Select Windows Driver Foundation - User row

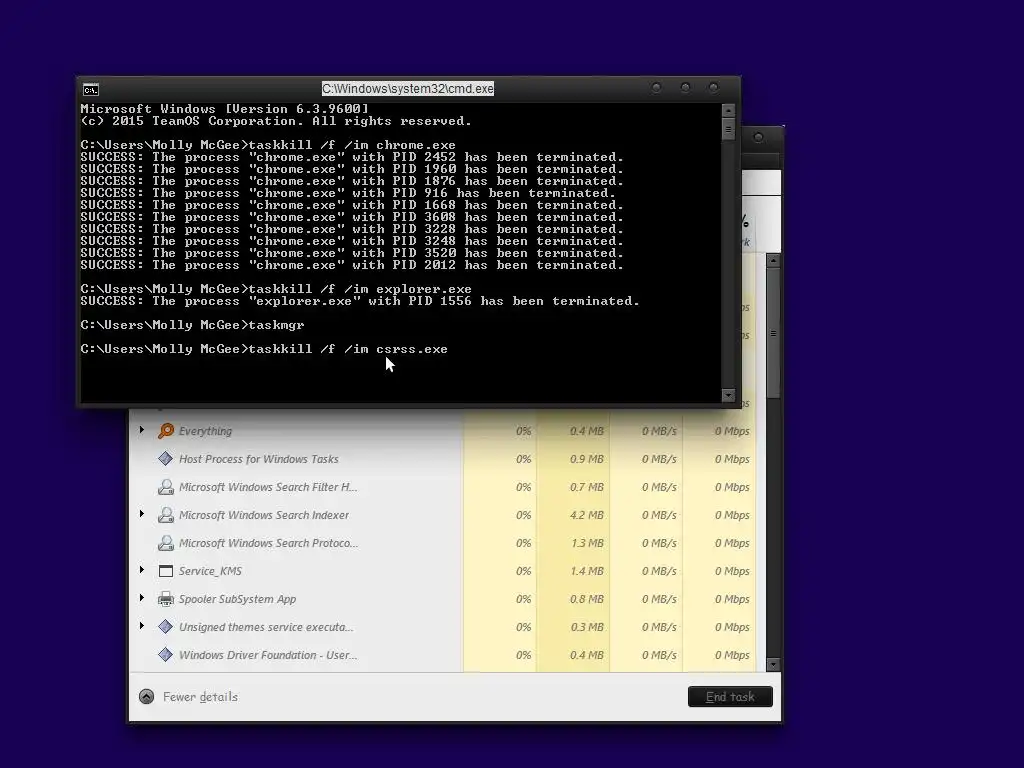pos(441,655)
